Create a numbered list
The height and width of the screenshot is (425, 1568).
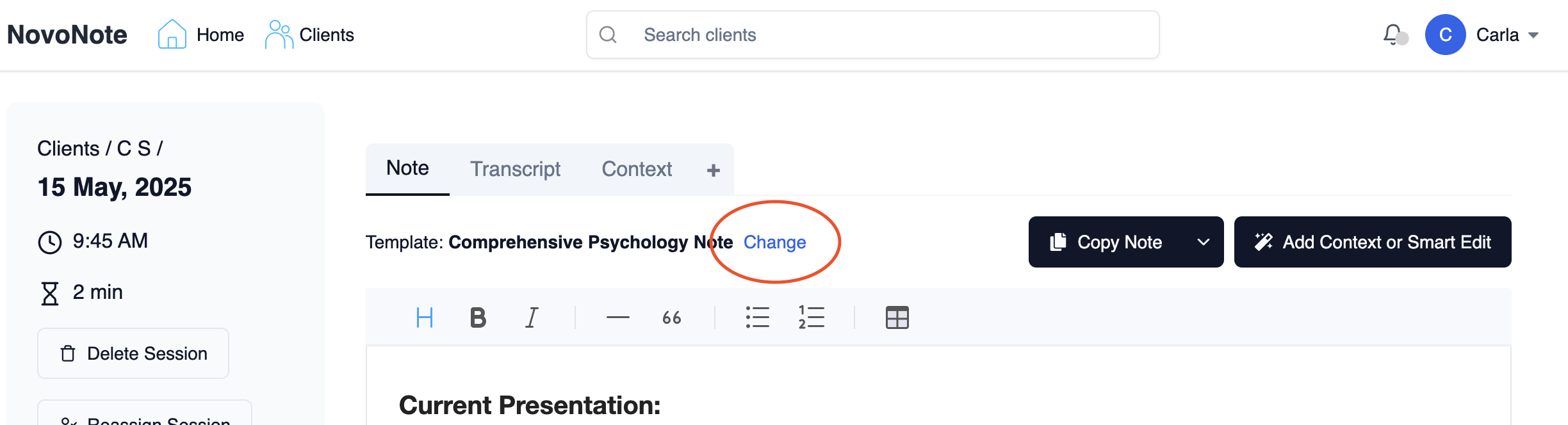click(811, 317)
